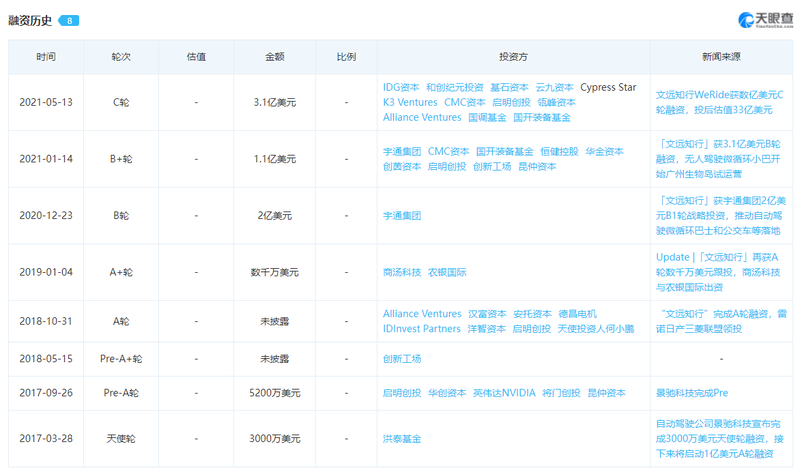Open 宇通集团 link in B+轮 row
The width and height of the screenshot is (800, 470).
coord(402,152)
